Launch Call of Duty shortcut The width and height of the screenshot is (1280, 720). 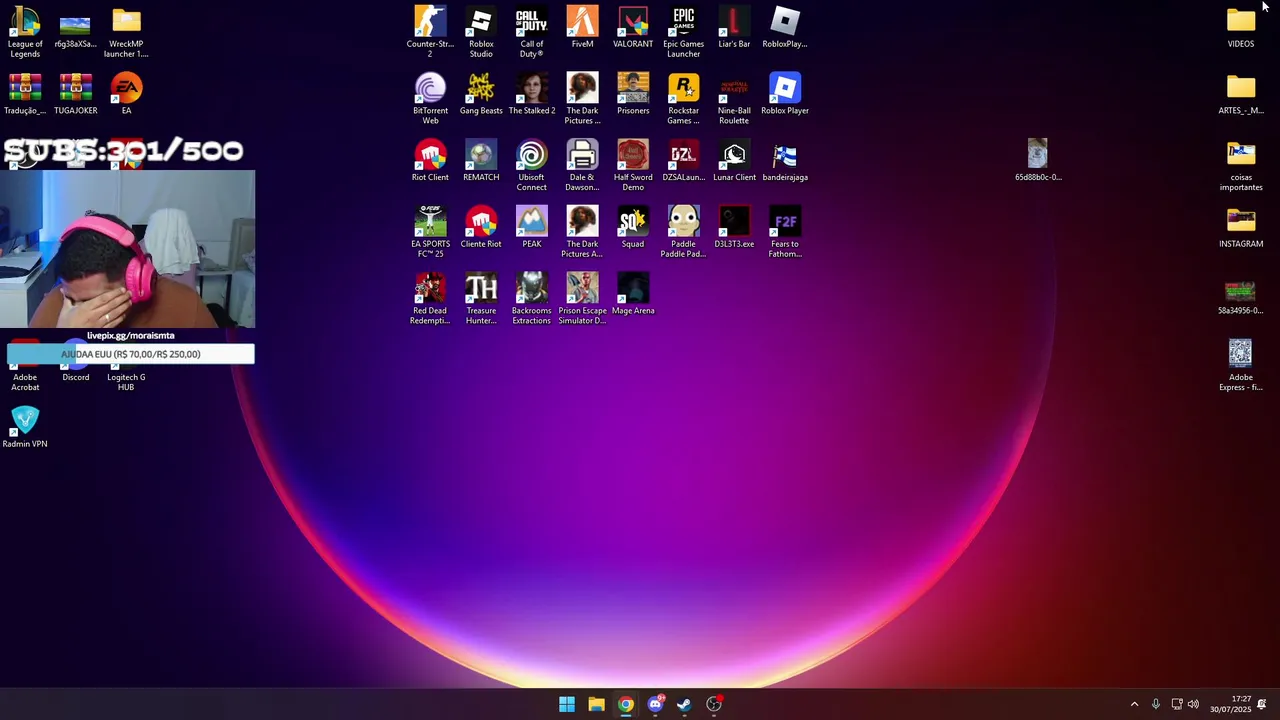[x=531, y=31]
